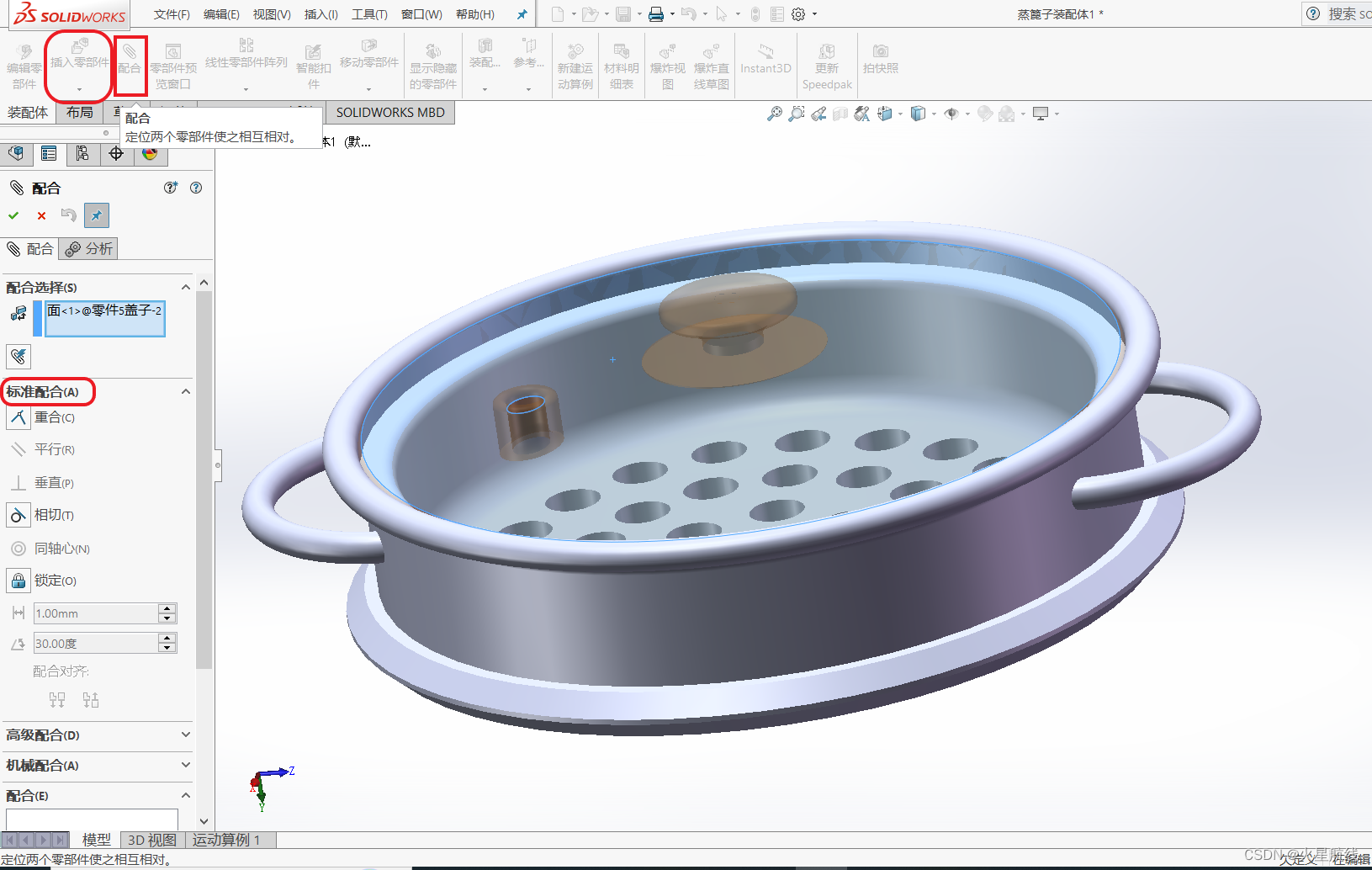Open the PropertyManager tab icon

pyautogui.click(x=49, y=153)
